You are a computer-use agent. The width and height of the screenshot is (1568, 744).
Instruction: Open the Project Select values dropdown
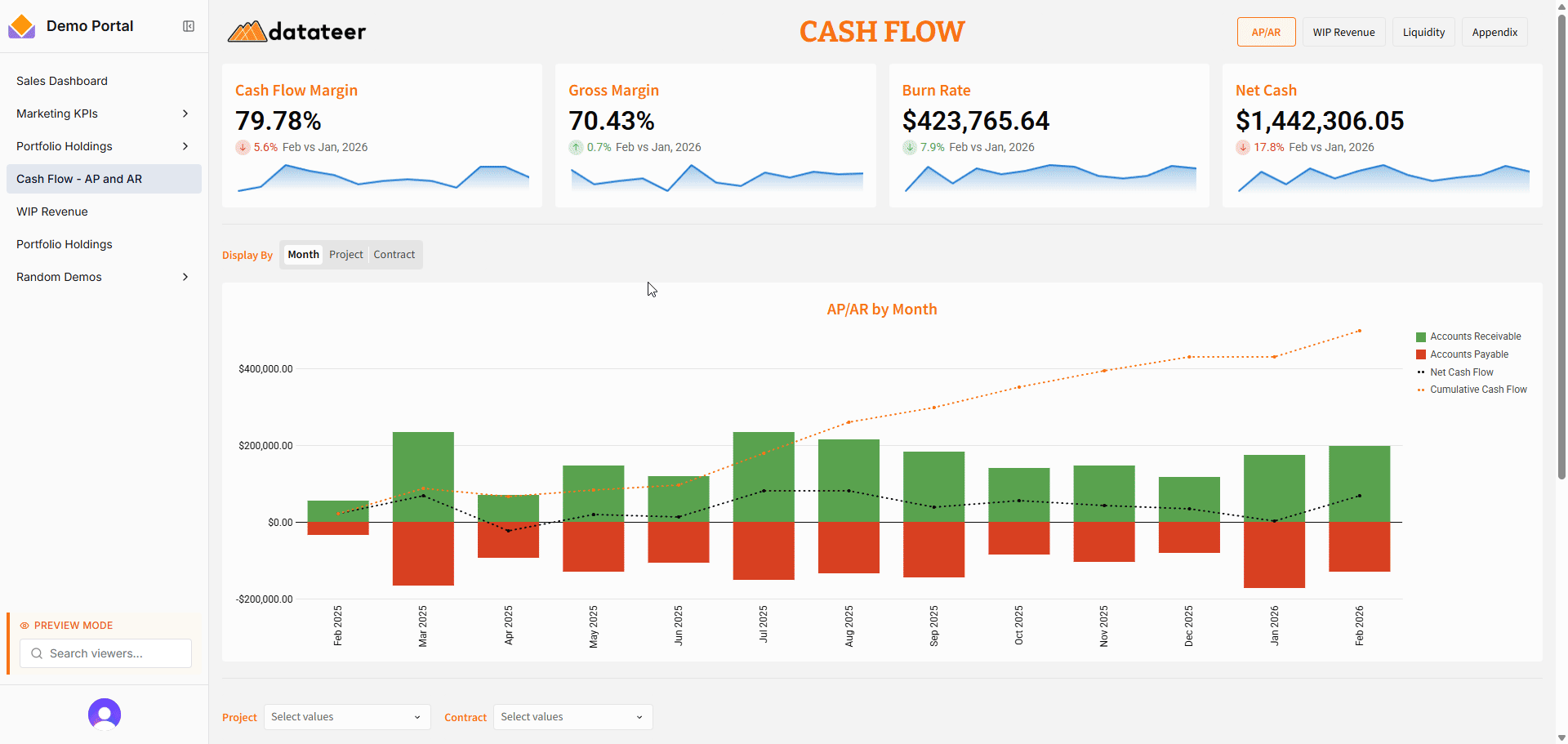point(346,717)
